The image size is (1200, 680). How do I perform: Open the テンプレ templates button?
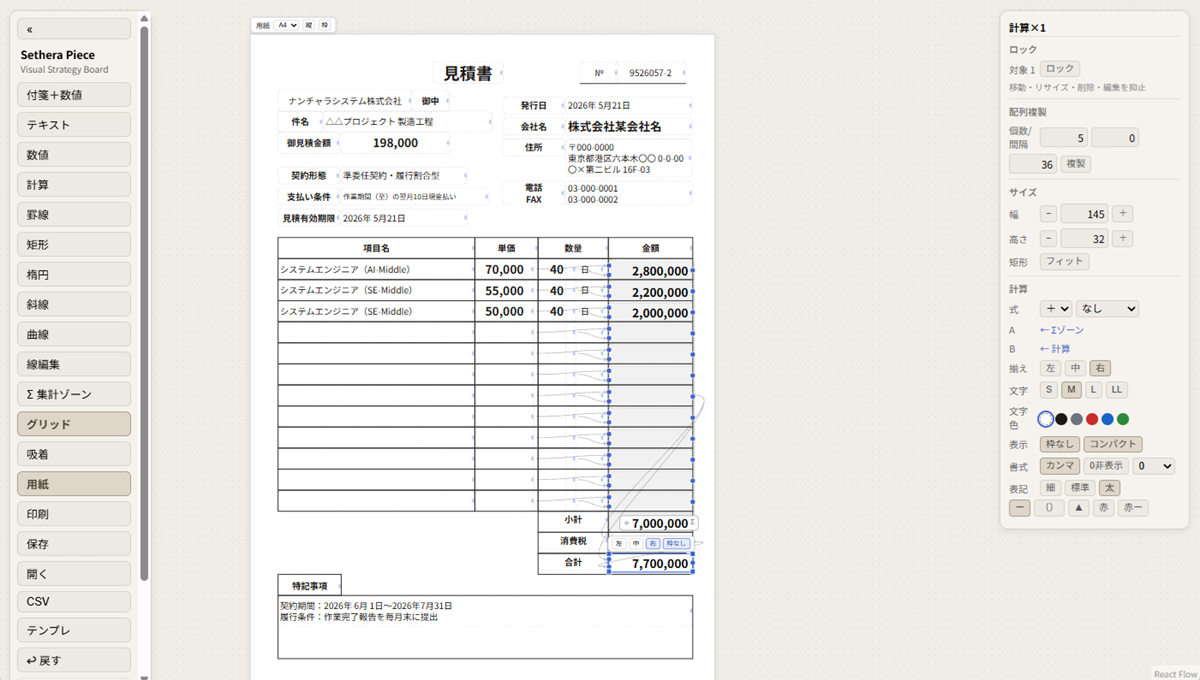74,631
